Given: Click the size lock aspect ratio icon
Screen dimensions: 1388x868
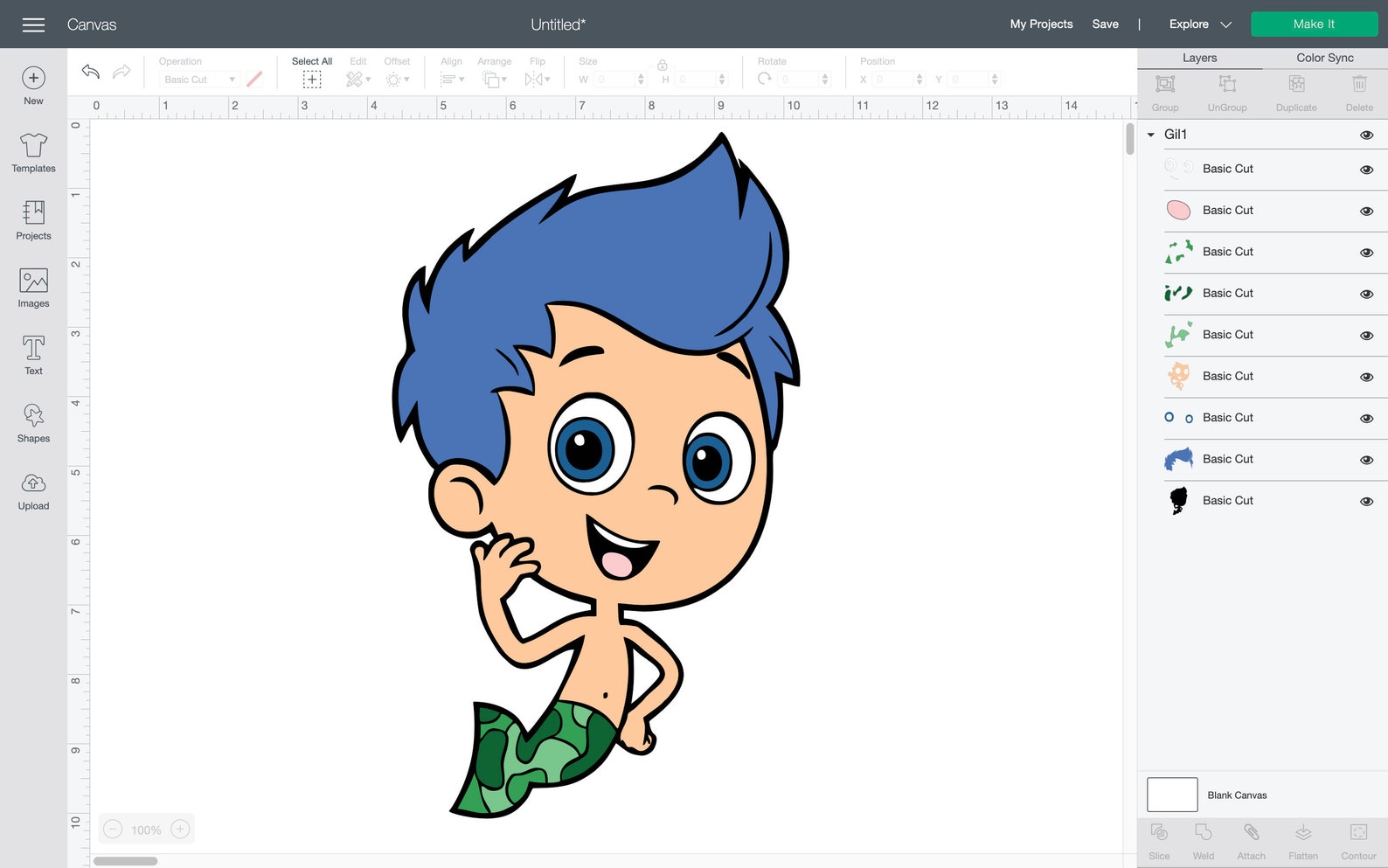Looking at the screenshot, I should point(663,65).
